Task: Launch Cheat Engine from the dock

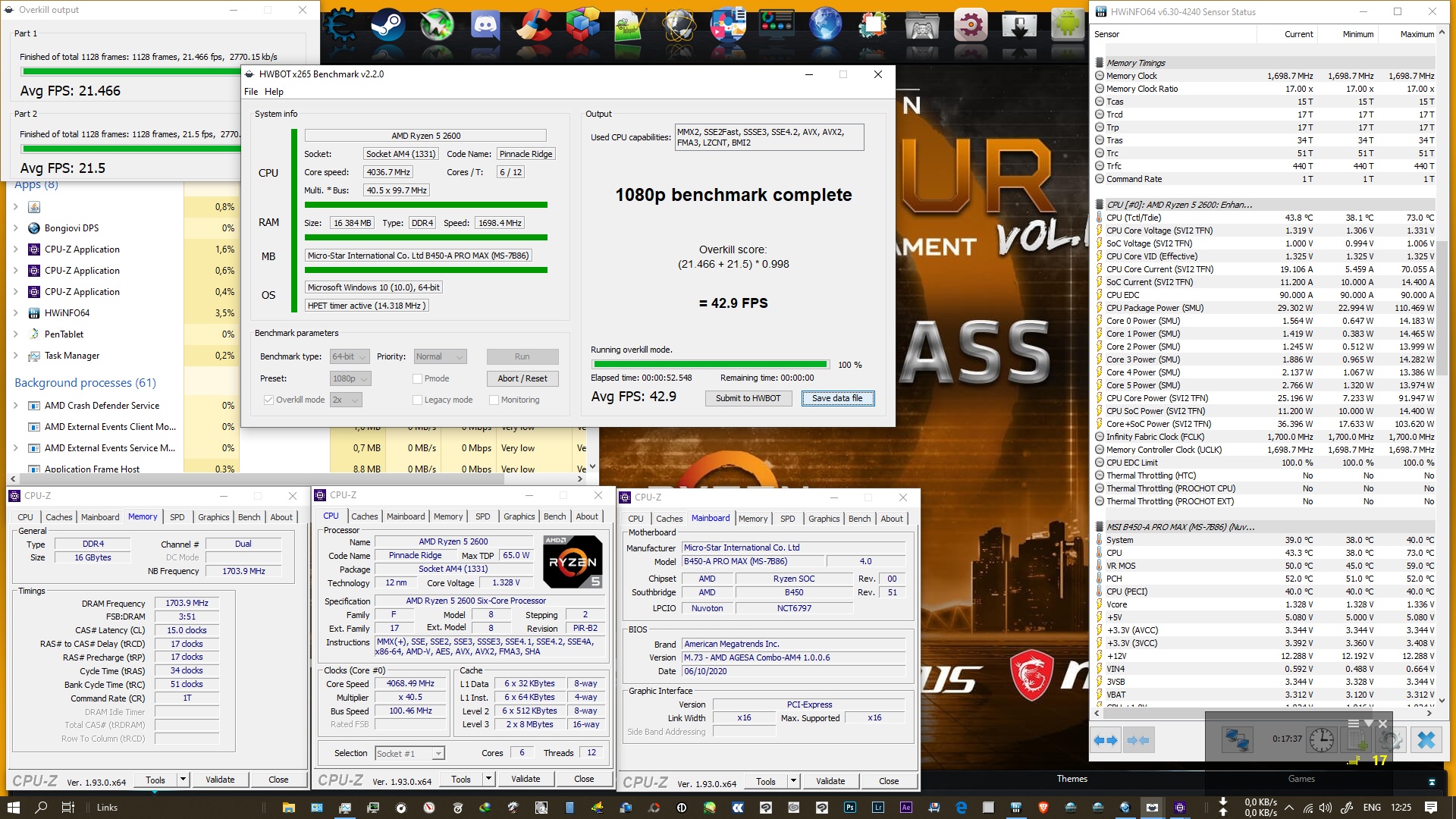Action: click(x=340, y=24)
